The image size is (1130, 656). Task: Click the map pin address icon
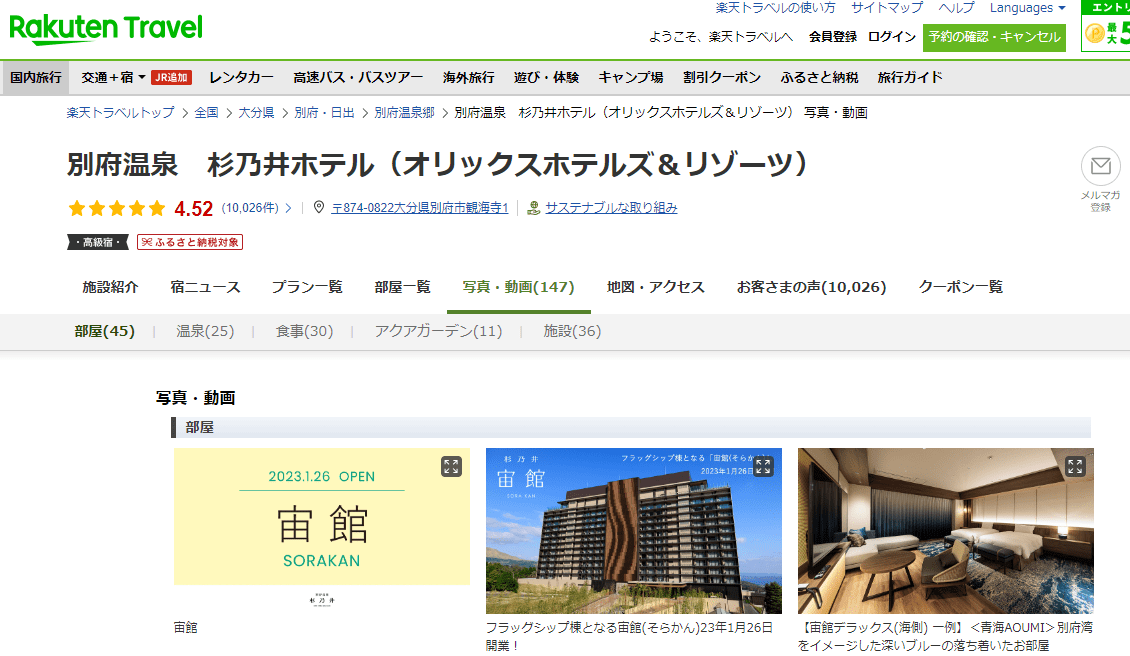[x=319, y=208]
